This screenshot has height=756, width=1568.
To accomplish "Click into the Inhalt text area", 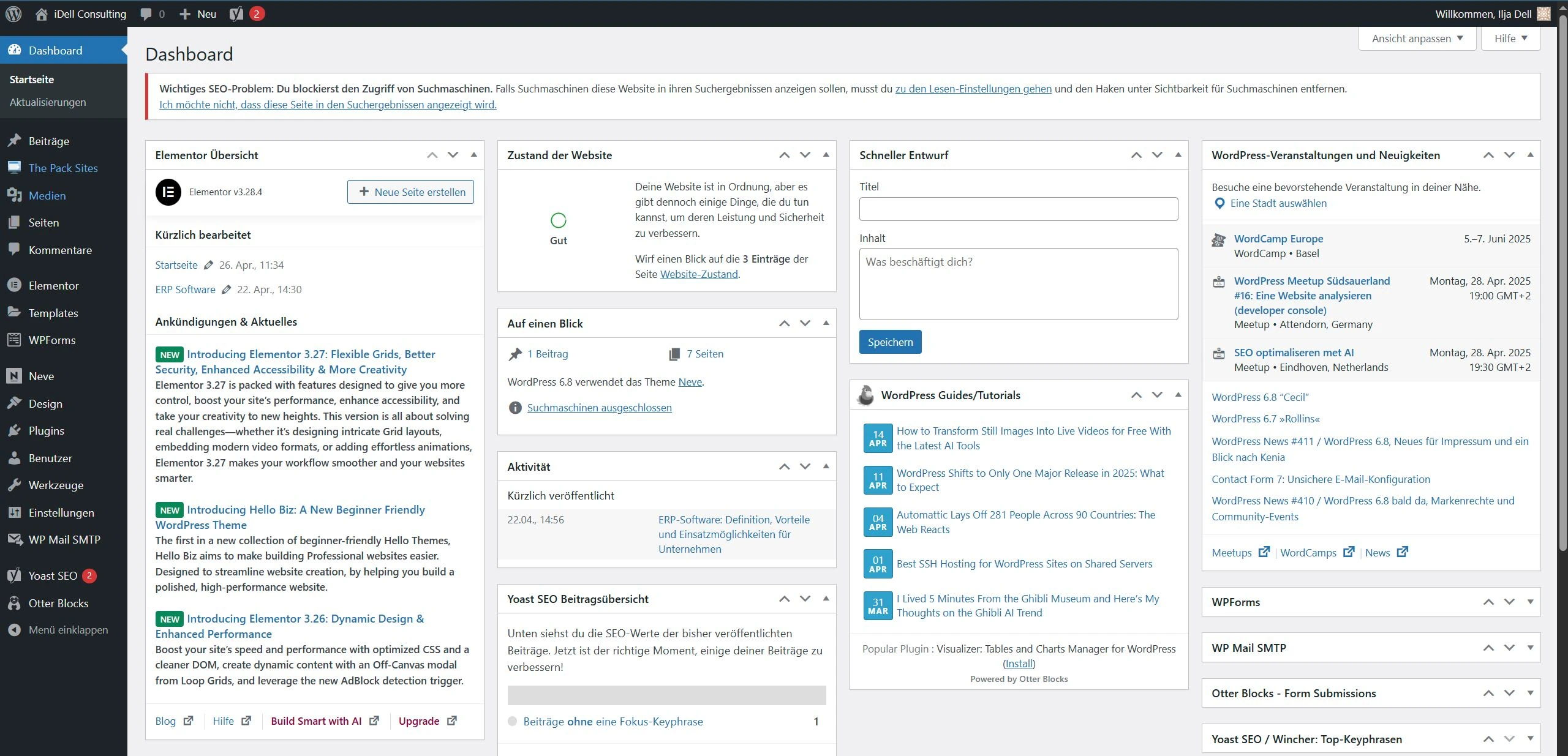I will point(1019,284).
